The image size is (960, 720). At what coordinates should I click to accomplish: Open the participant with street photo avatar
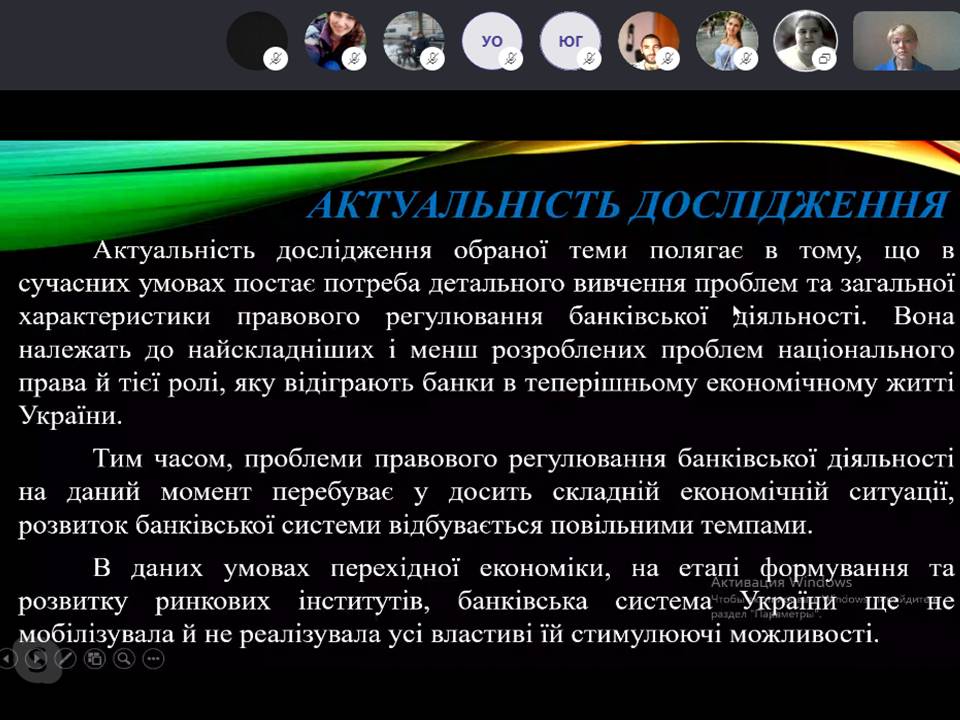click(412, 40)
